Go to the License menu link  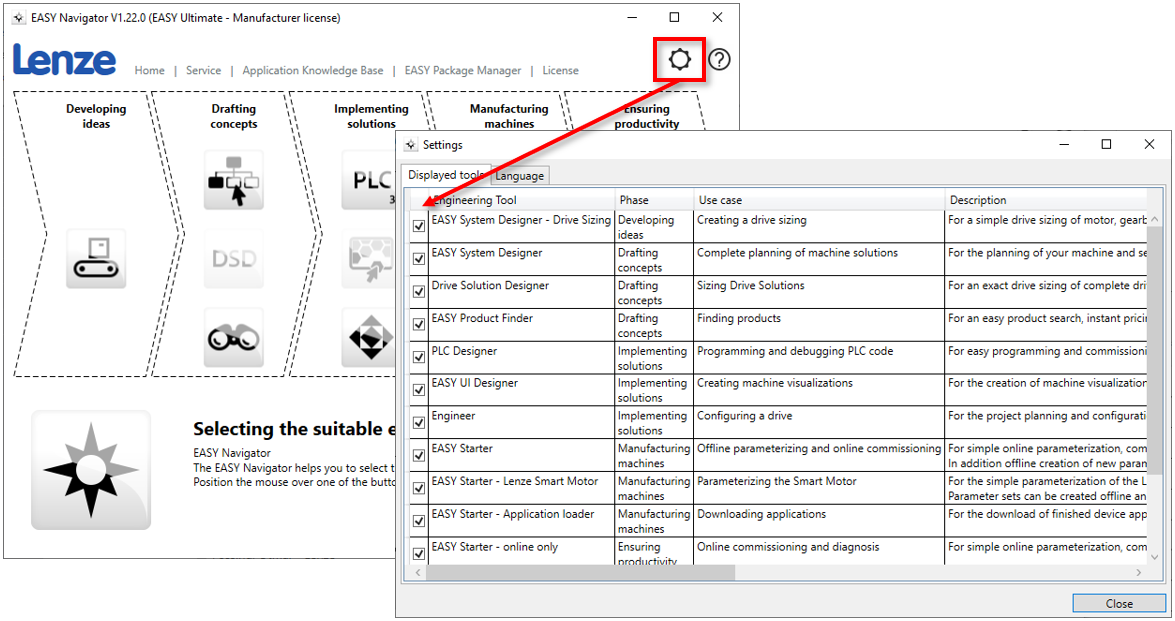pyautogui.click(x=560, y=71)
